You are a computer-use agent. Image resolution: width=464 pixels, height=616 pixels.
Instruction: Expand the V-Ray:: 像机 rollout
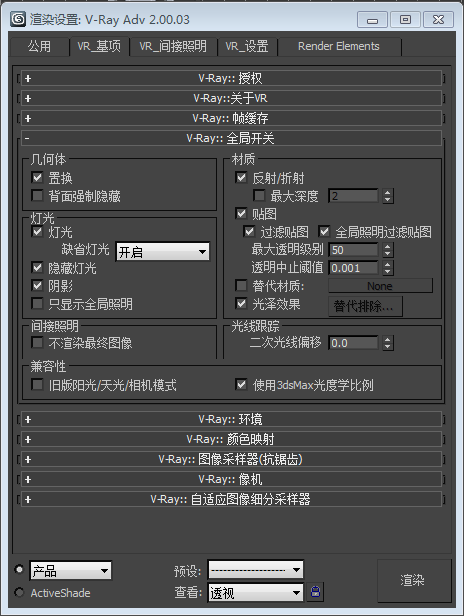tap(231, 479)
